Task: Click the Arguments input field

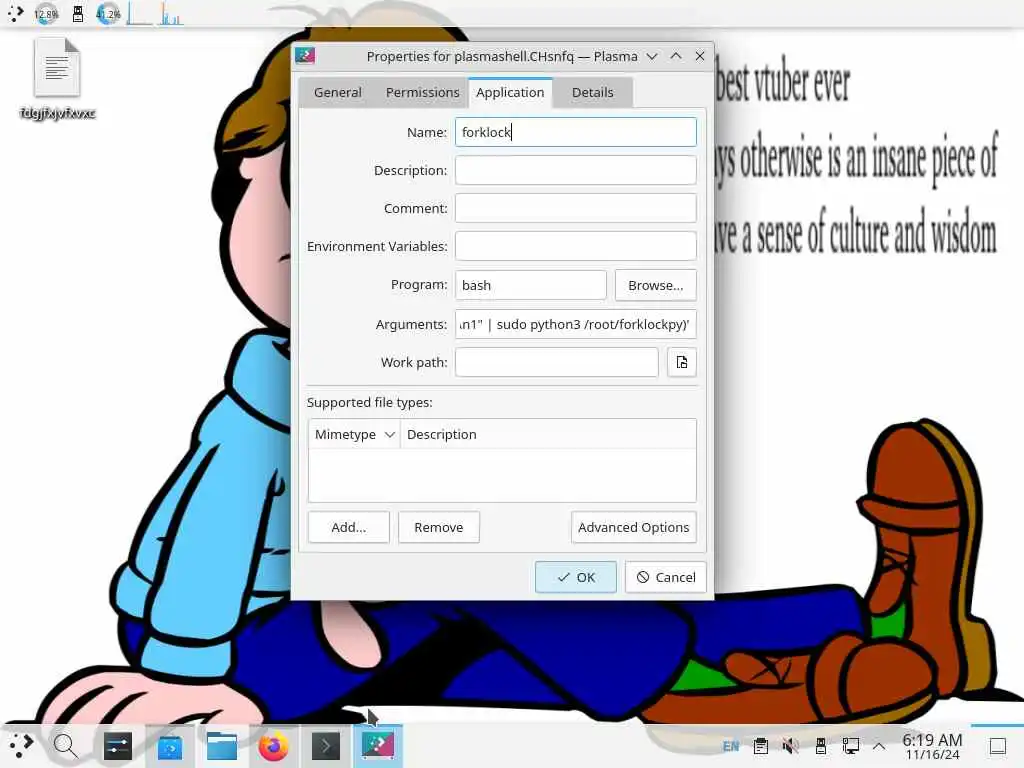Action: 575,325
